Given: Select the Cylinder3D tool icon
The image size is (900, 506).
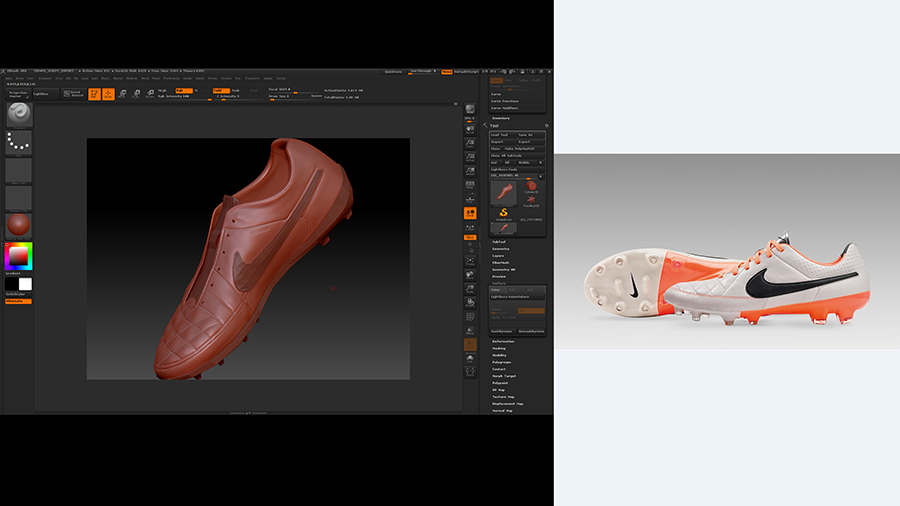Looking at the screenshot, I should pos(531,187).
